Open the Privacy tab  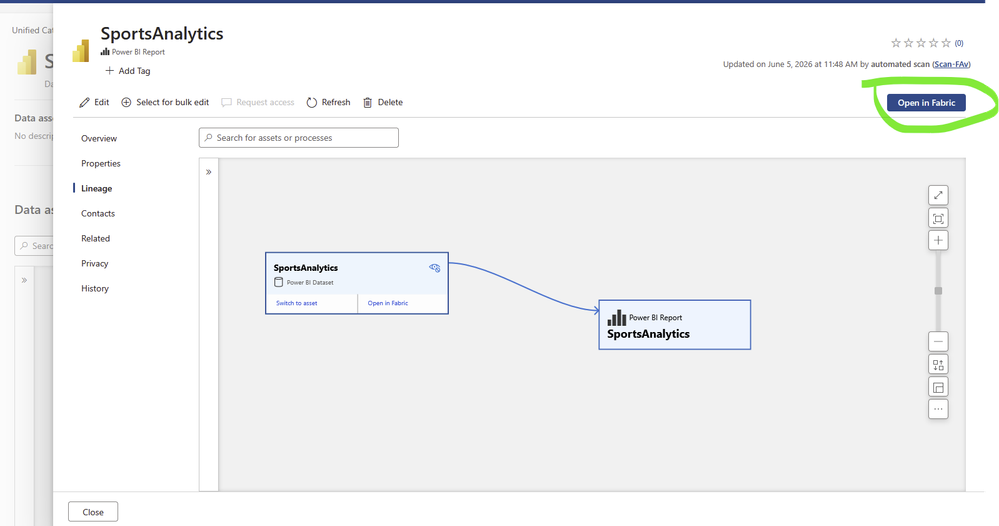[94, 263]
